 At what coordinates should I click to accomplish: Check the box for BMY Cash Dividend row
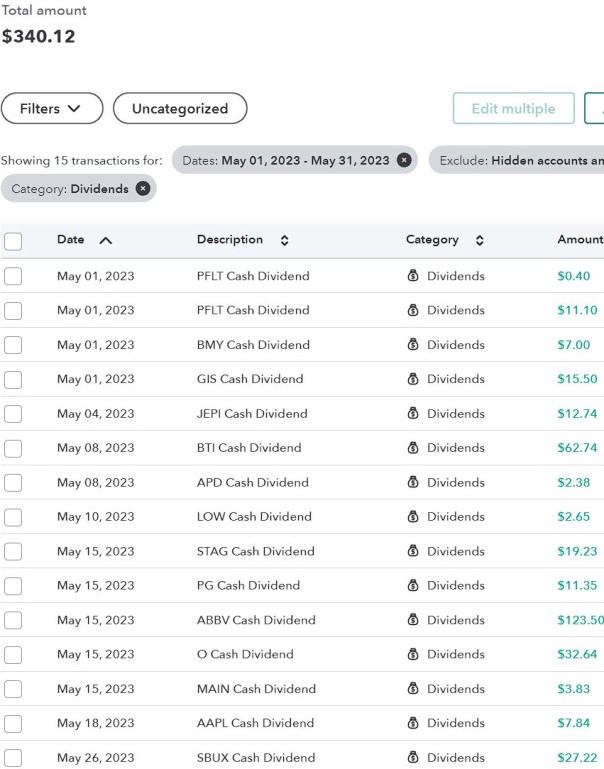[13, 345]
